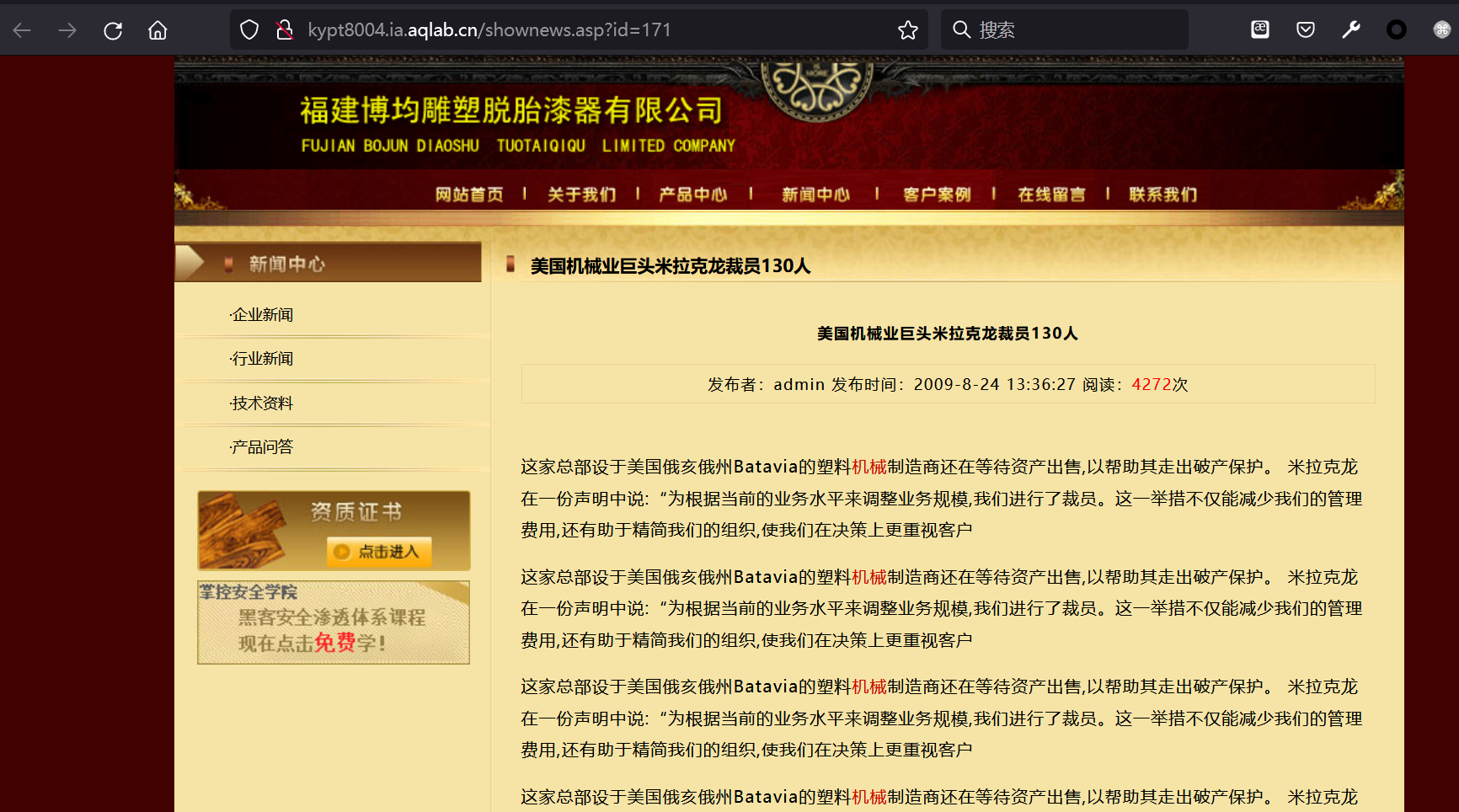Open the 行业新闻 sidebar category
Image resolution: width=1459 pixels, height=812 pixels.
coord(262,359)
